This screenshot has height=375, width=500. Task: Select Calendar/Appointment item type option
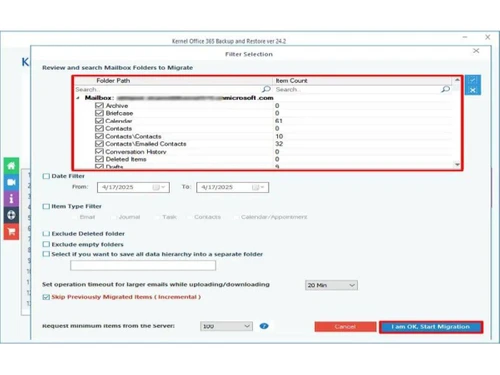click(x=271, y=217)
